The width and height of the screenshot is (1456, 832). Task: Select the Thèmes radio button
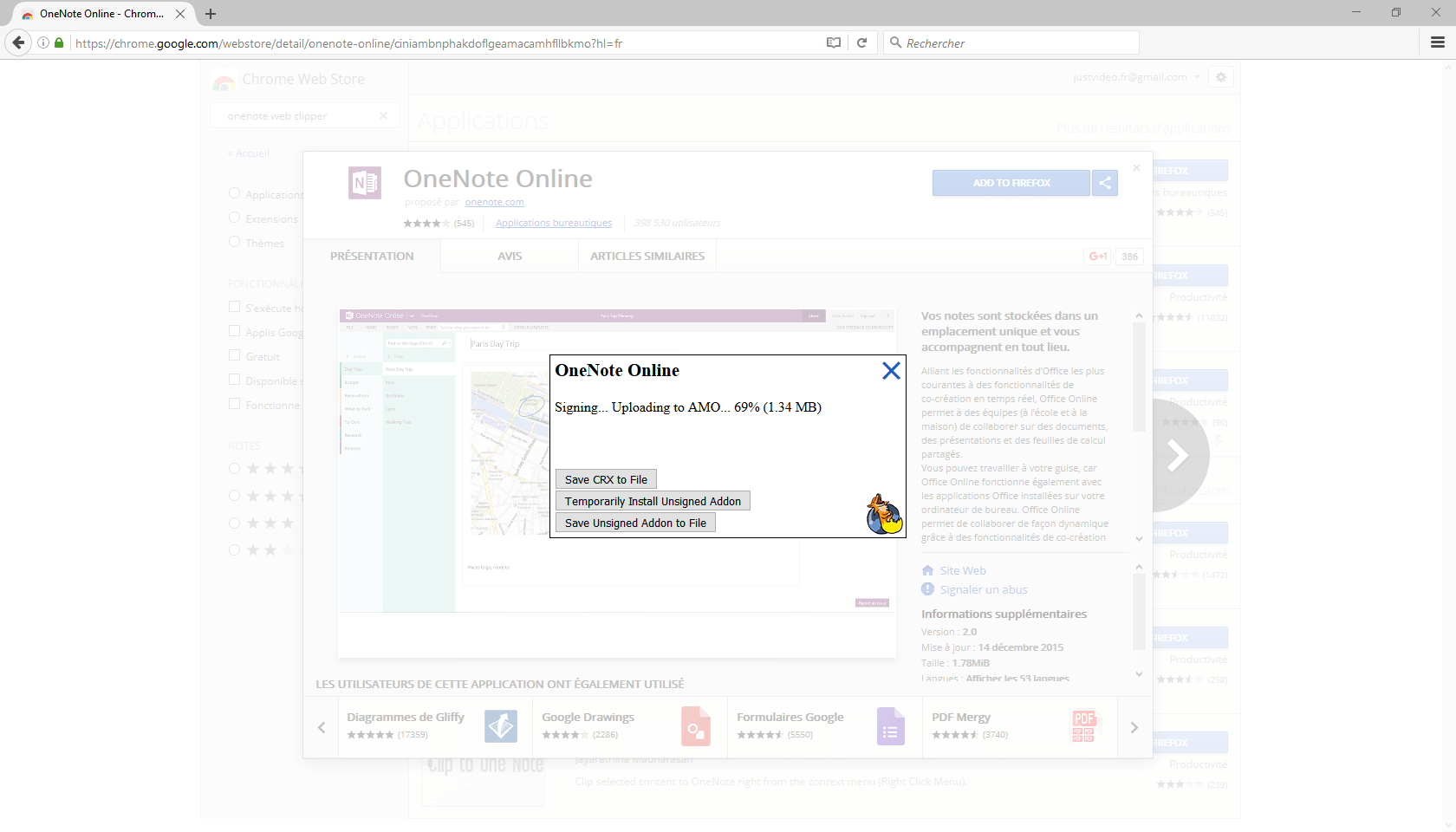coord(234,242)
